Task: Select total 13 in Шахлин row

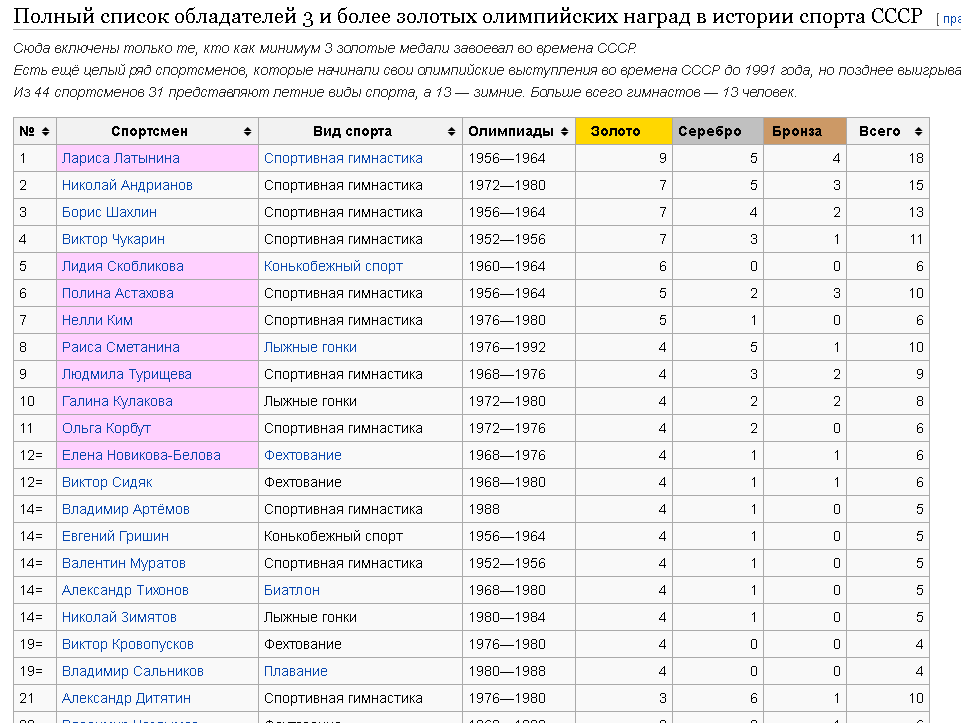Action: pos(916,212)
